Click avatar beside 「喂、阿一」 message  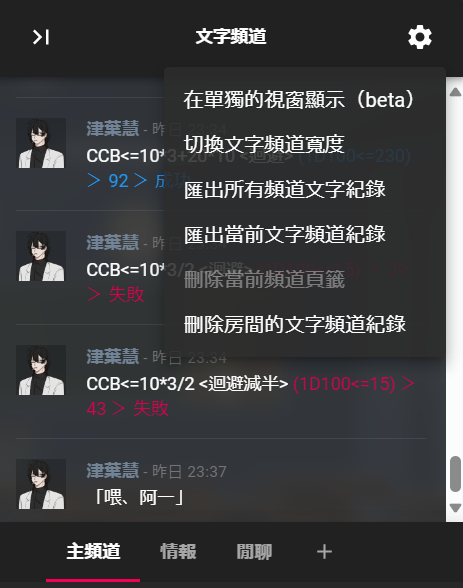point(42,484)
